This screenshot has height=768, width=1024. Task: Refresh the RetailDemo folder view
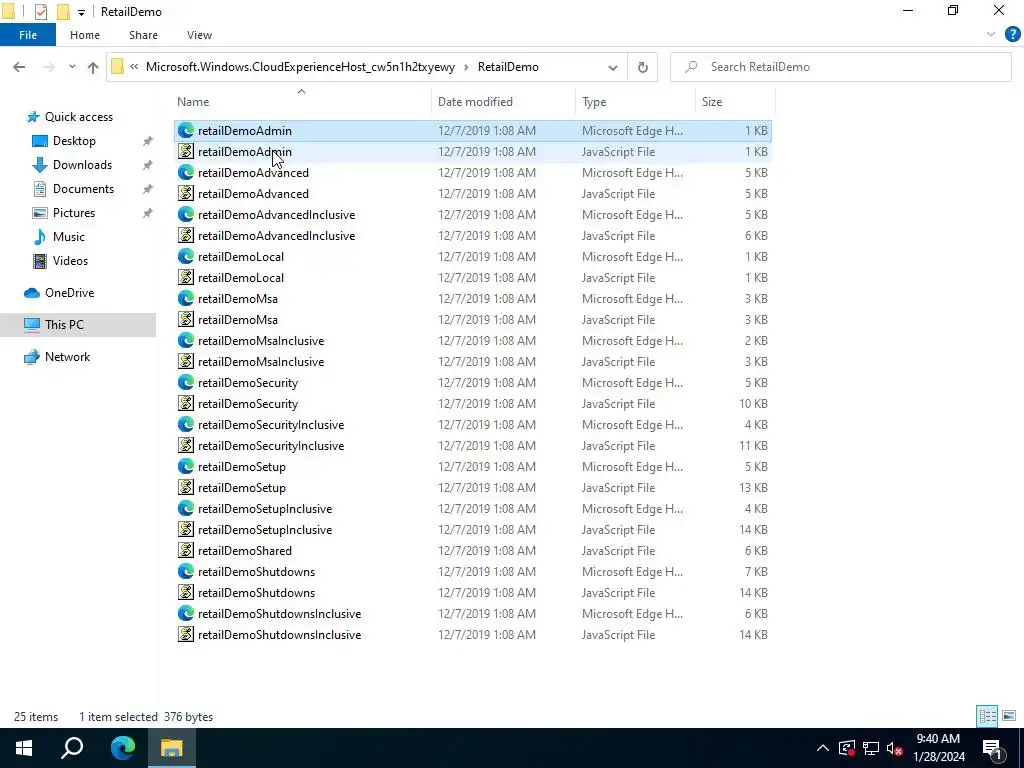click(x=643, y=67)
